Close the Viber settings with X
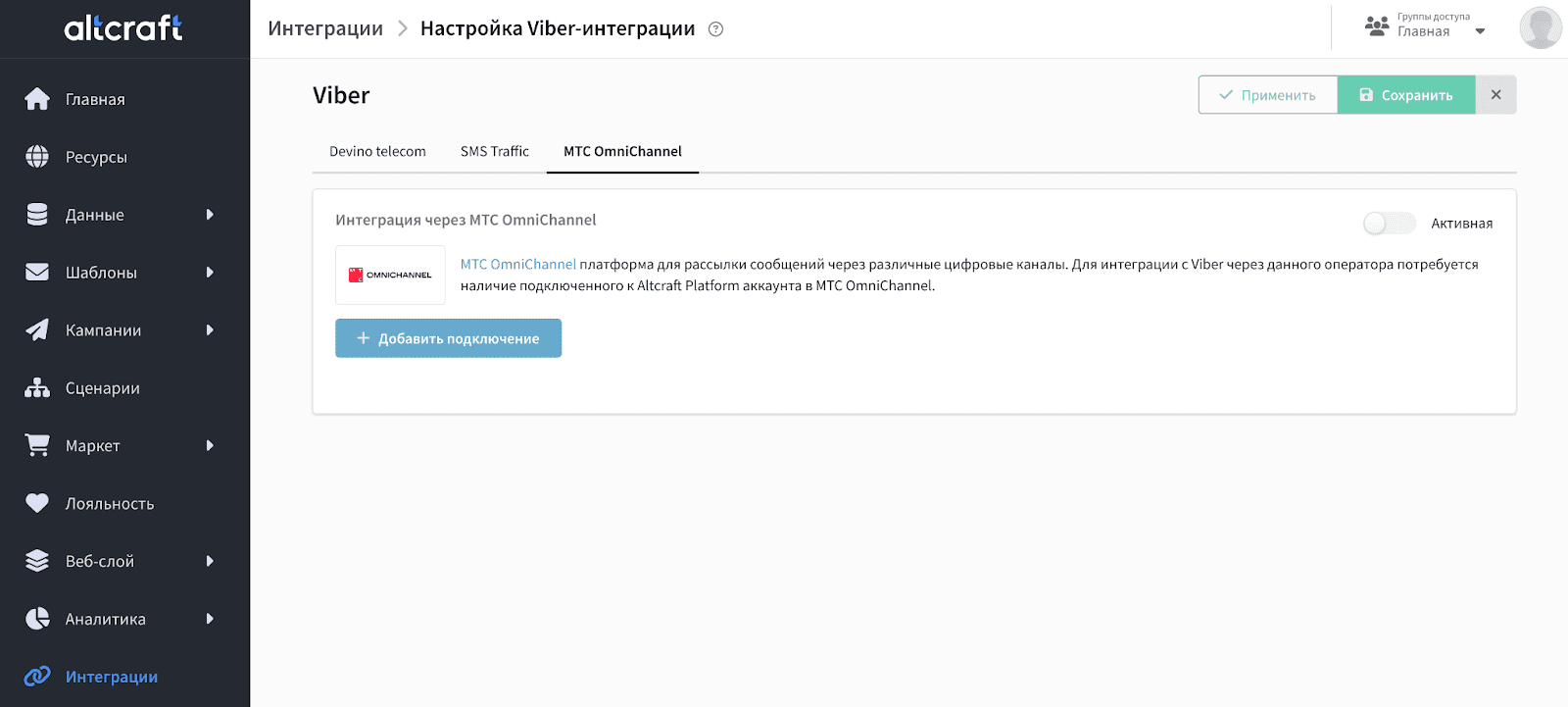Image resolution: width=1568 pixels, height=707 pixels. pyautogui.click(x=1495, y=95)
